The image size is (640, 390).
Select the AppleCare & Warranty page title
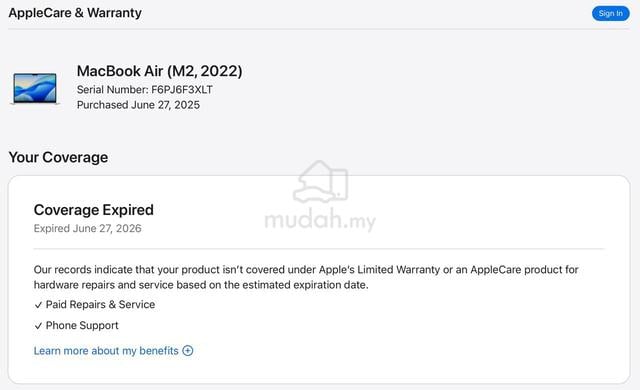click(x=75, y=13)
